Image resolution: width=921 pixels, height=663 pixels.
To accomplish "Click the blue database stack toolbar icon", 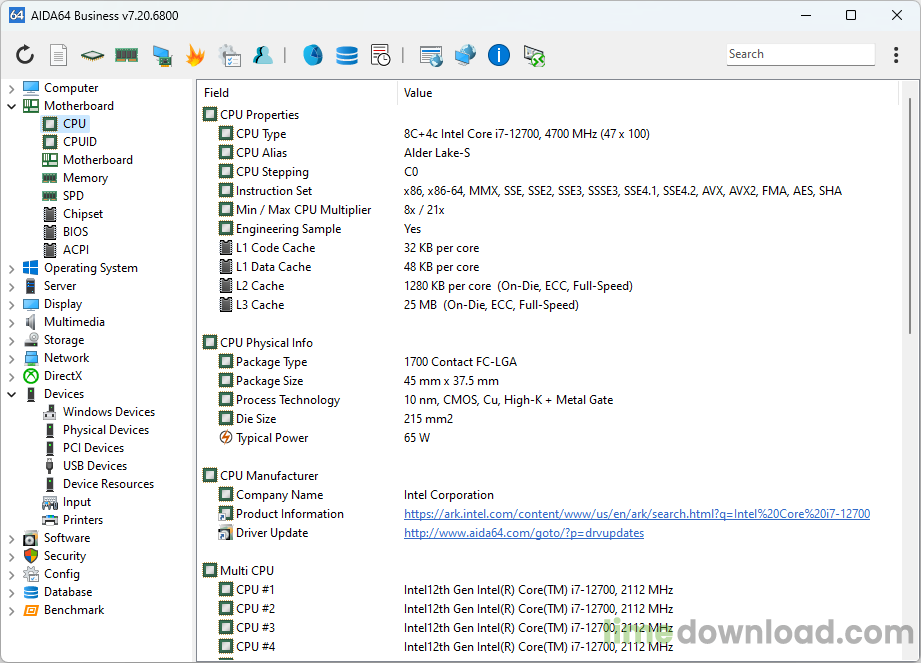I will 347,55.
